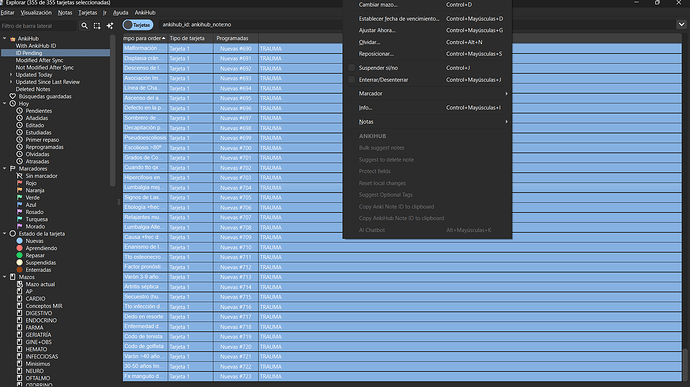Select the Naranja flag icon
Image resolution: width=690 pixels, height=387 pixels.
tap(19, 190)
